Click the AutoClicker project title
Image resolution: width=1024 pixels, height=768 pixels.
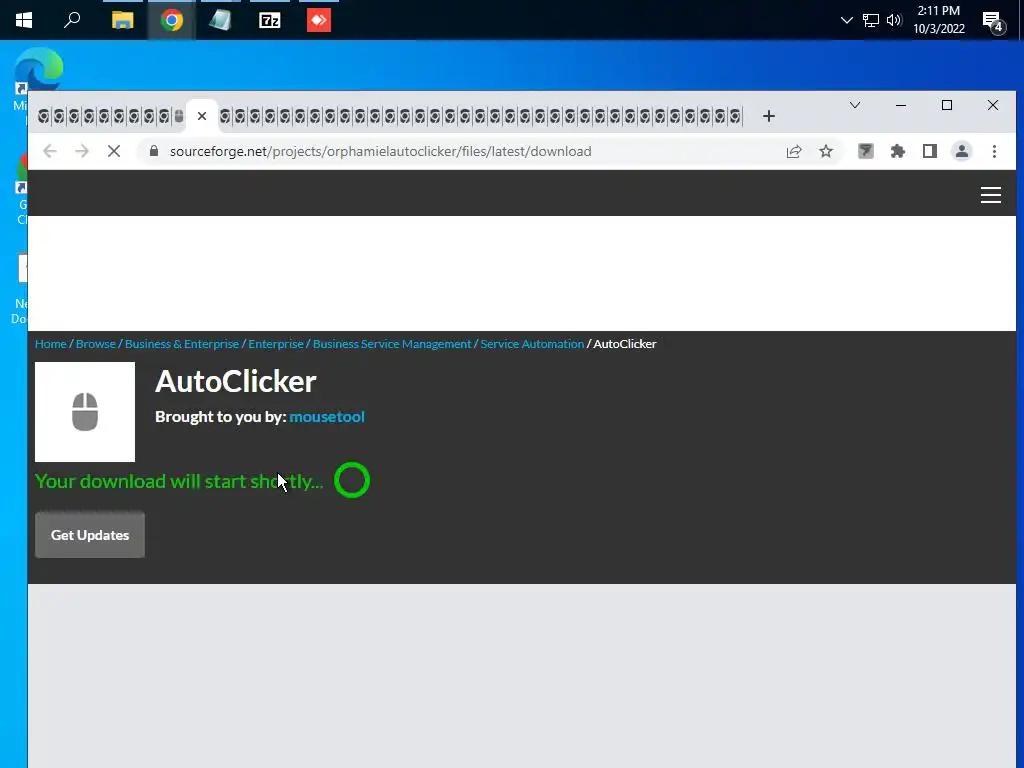coord(236,381)
